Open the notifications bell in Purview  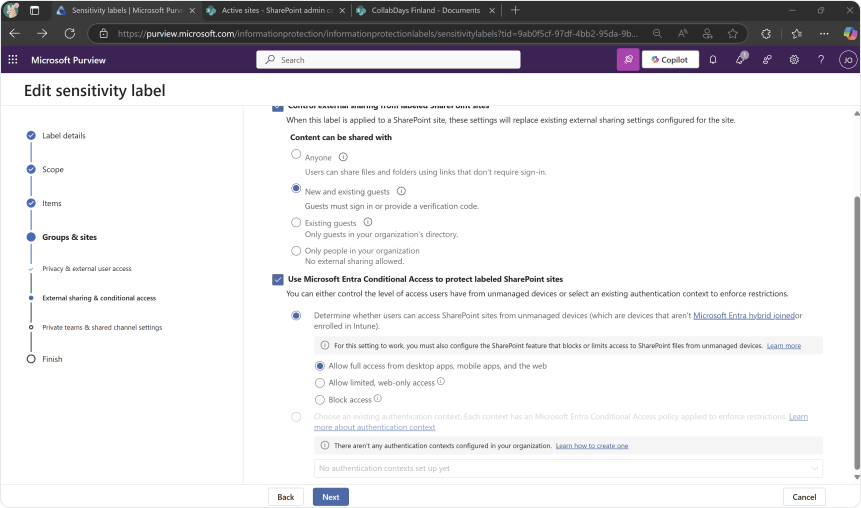[713, 59]
